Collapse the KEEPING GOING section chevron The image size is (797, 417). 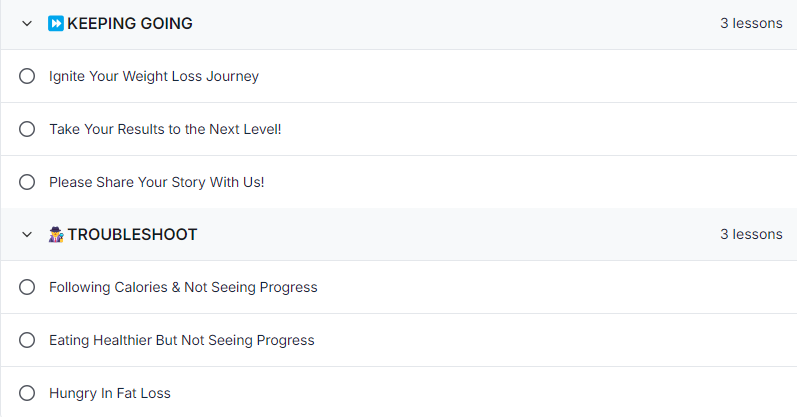point(27,23)
